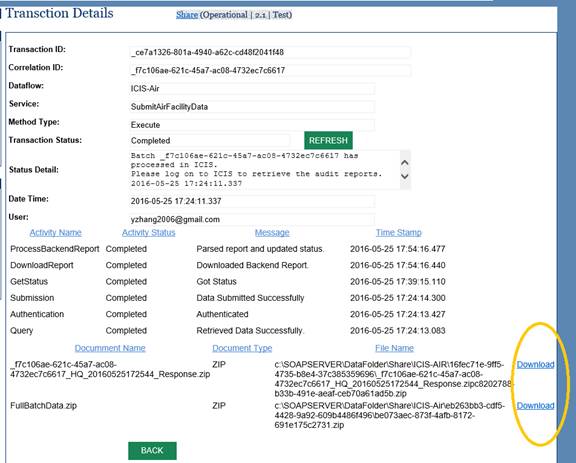Click the green BACK button
Viewport: 576px width, 463px height.
click(152, 451)
